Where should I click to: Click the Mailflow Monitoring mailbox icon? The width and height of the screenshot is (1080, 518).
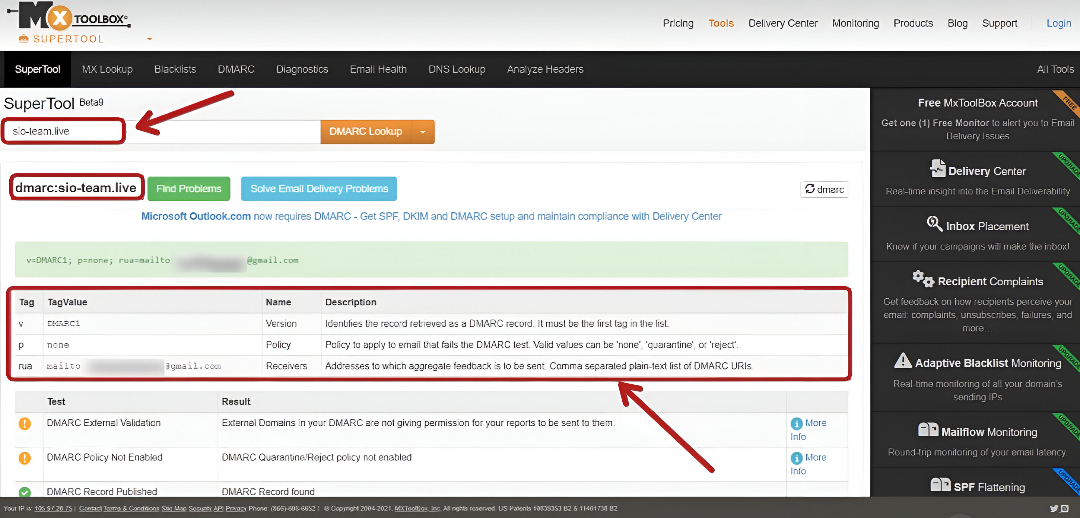click(x=928, y=431)
